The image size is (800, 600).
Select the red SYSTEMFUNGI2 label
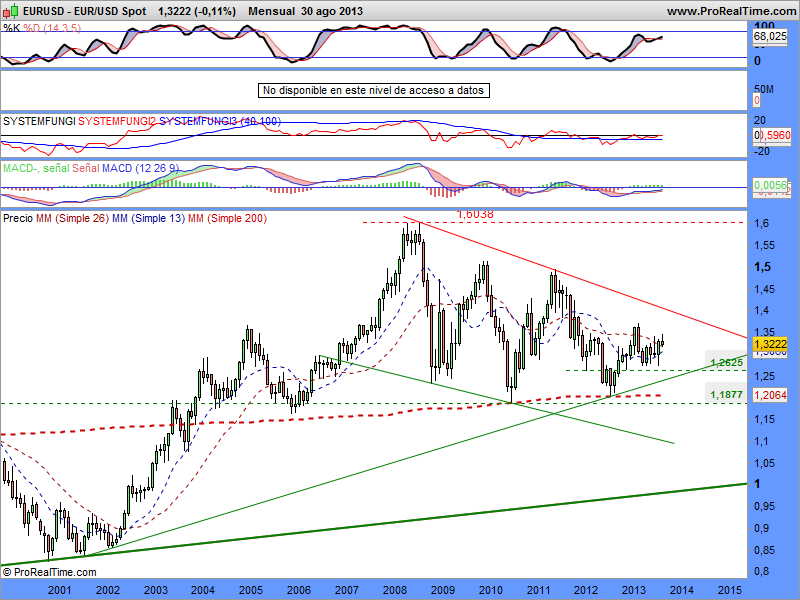(x=117, y=121)
